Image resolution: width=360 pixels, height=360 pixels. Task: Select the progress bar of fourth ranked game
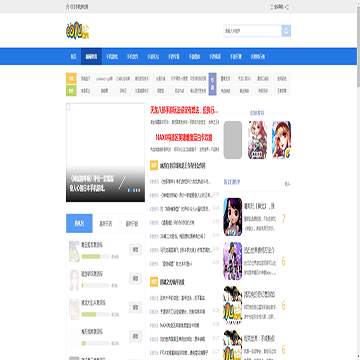pos(95,343)
